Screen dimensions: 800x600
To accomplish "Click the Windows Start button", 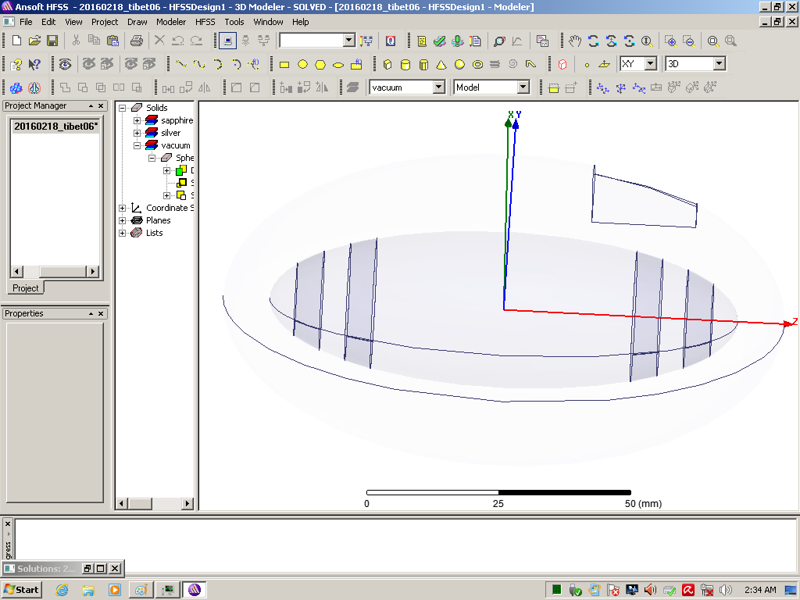I will [x=22, y=589].
